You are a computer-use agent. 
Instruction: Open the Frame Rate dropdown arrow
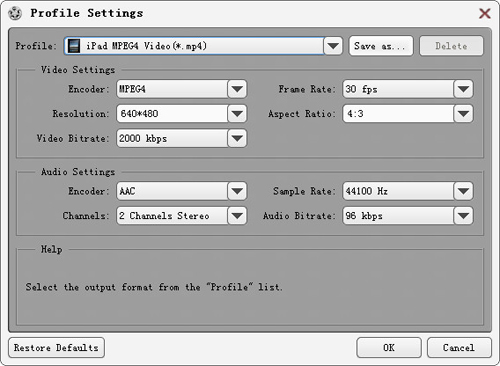463,89
